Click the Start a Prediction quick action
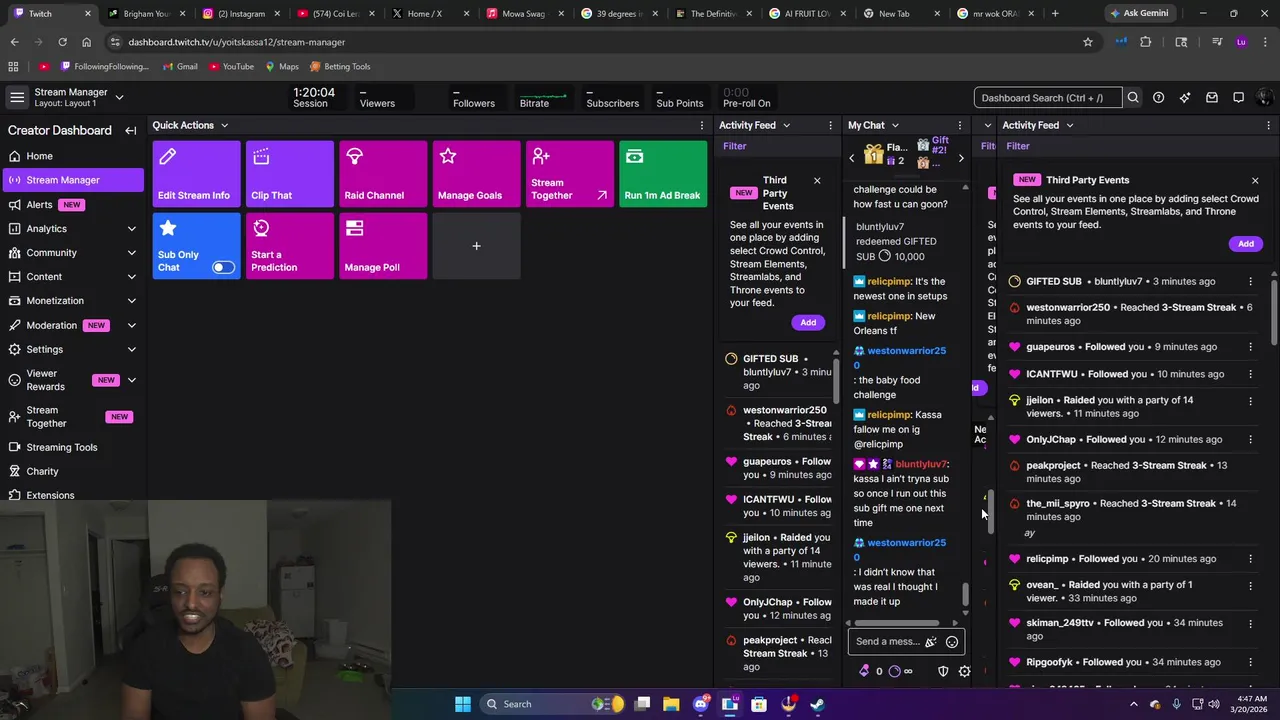The width and height of the screenshot is (1280, 720). [290, 246]
